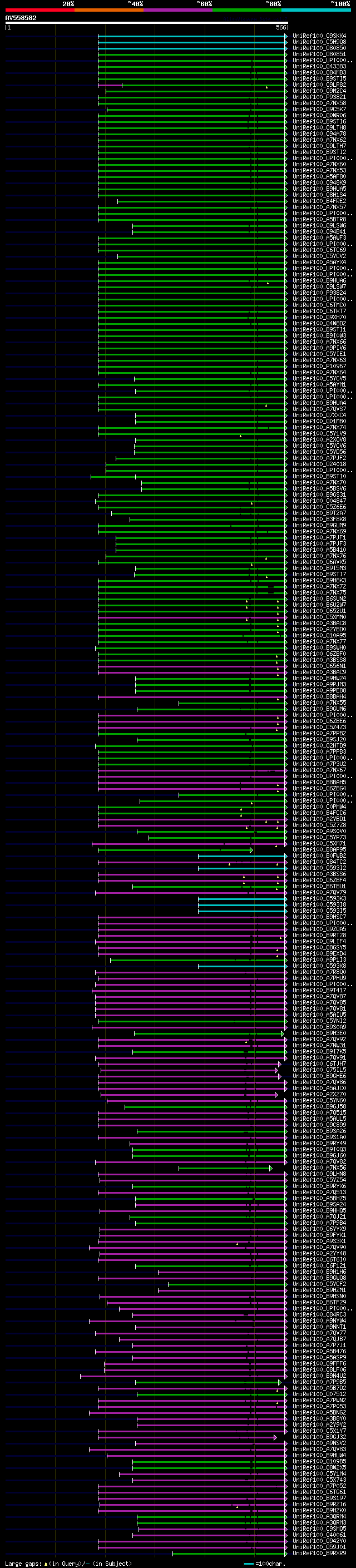The width and height of the screenshot is (356, 1568).
Task: Select label UniRef100_Q9M2C4
Action: tap(319, 91)
